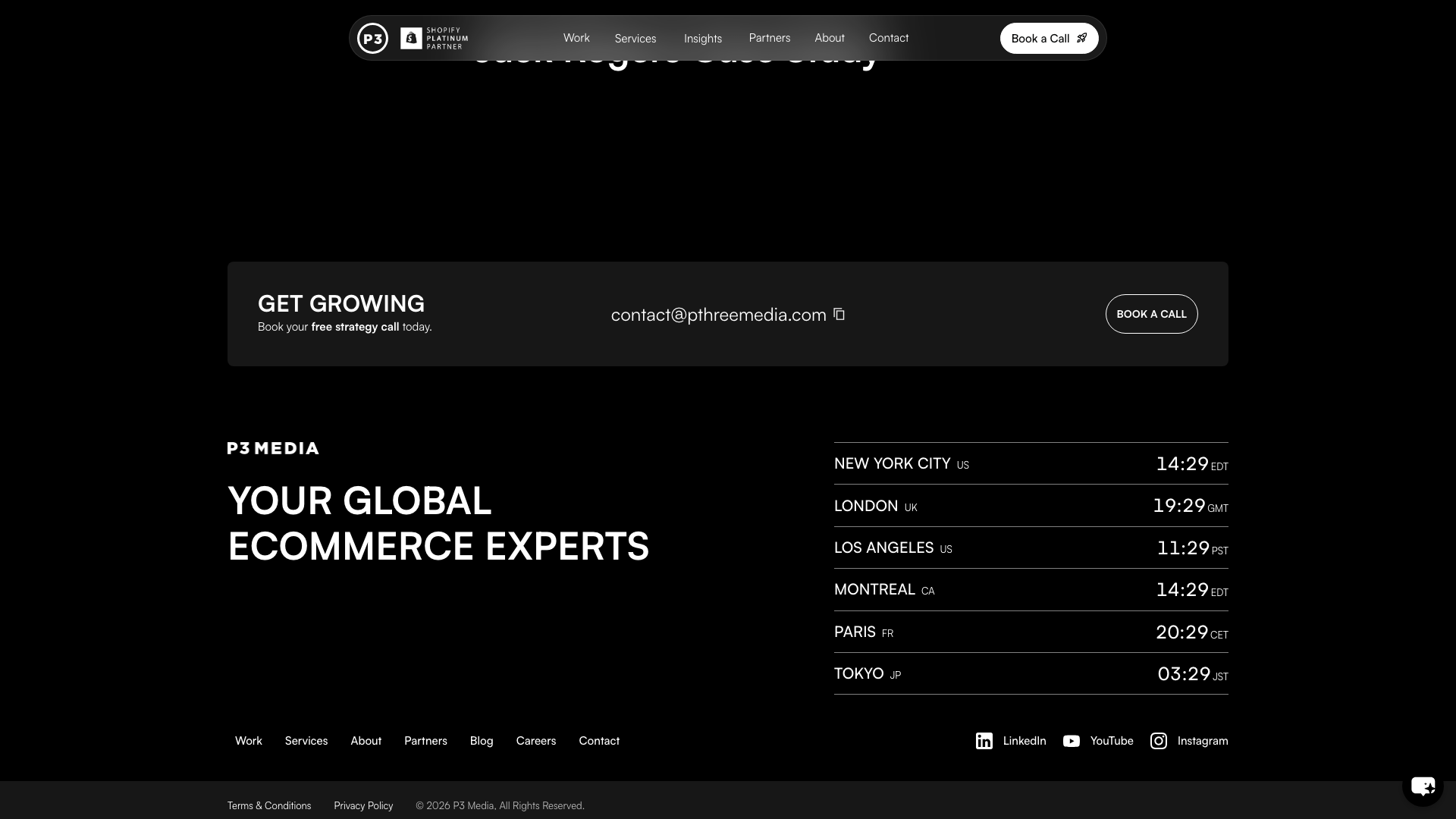The height and width of the screenshot is (819, 1456).
Task: Open the Instagram text link
Action: click(x=1203, y=741)
